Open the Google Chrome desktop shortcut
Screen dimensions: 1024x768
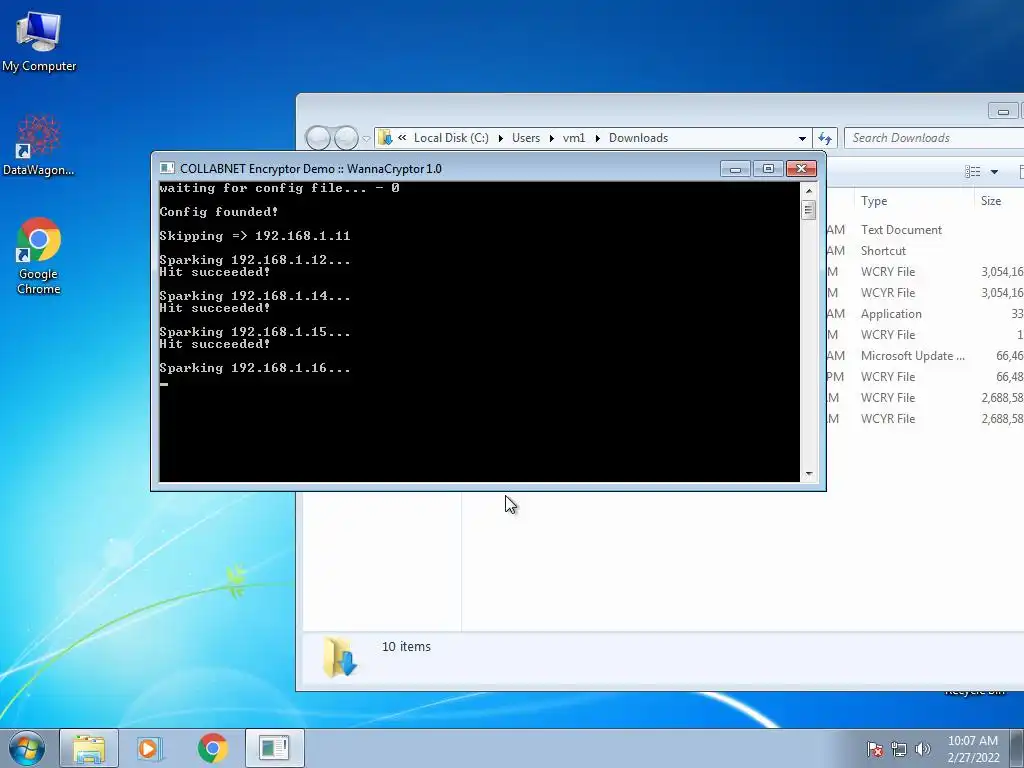[39, 256]
